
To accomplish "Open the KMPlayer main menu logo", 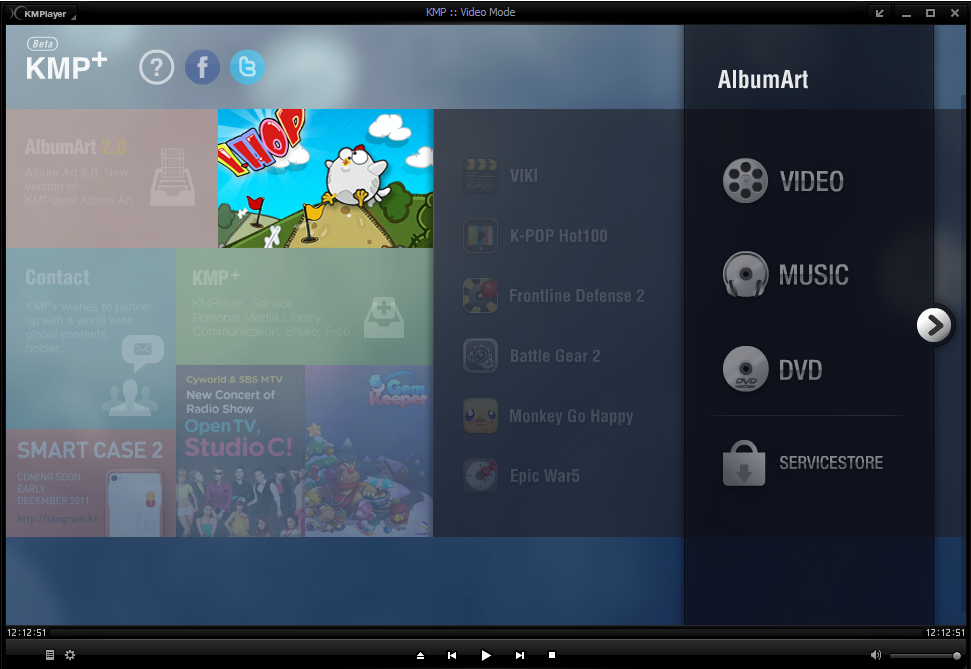I will pos(40,13).
